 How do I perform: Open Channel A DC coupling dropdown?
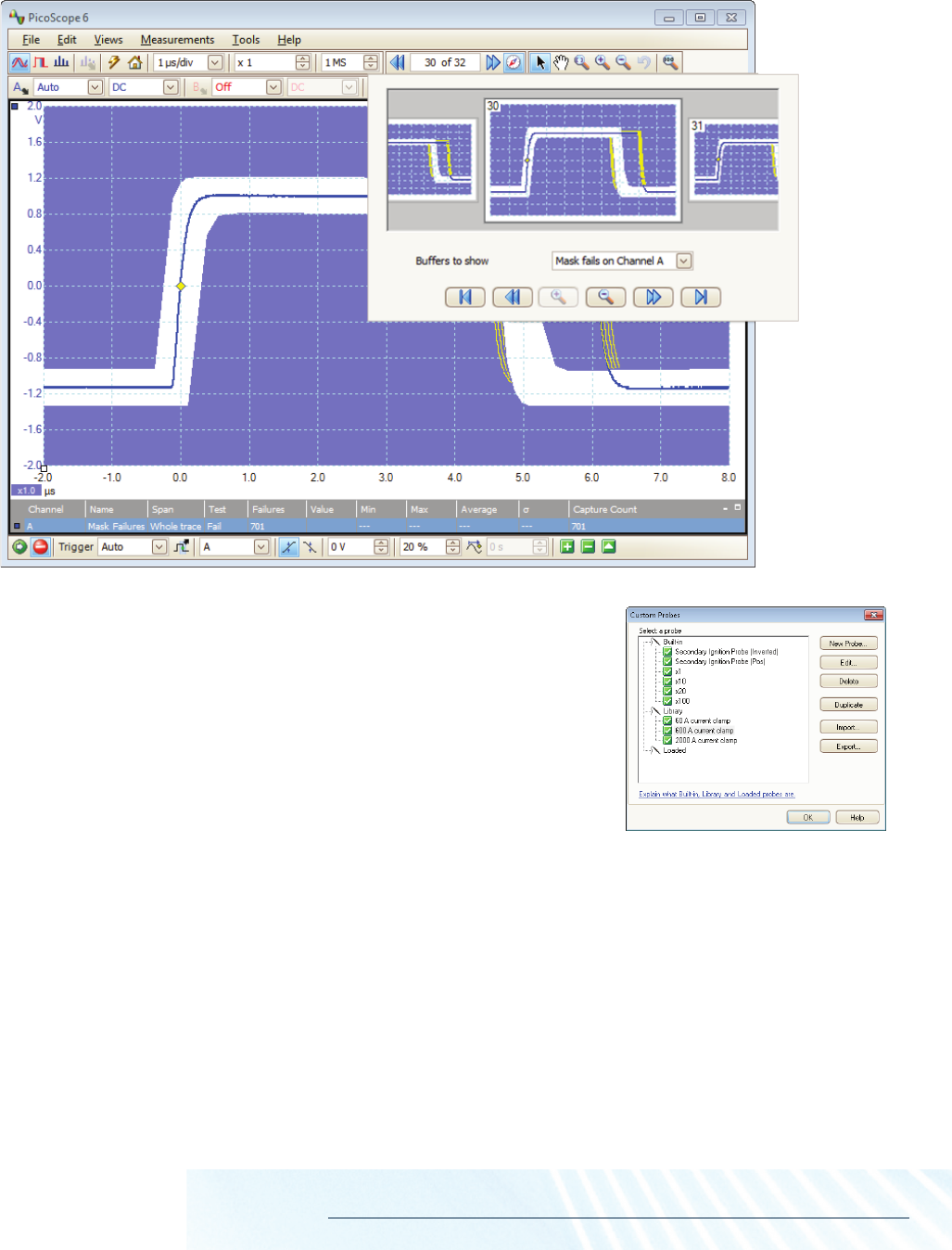(x=171, y=87)
